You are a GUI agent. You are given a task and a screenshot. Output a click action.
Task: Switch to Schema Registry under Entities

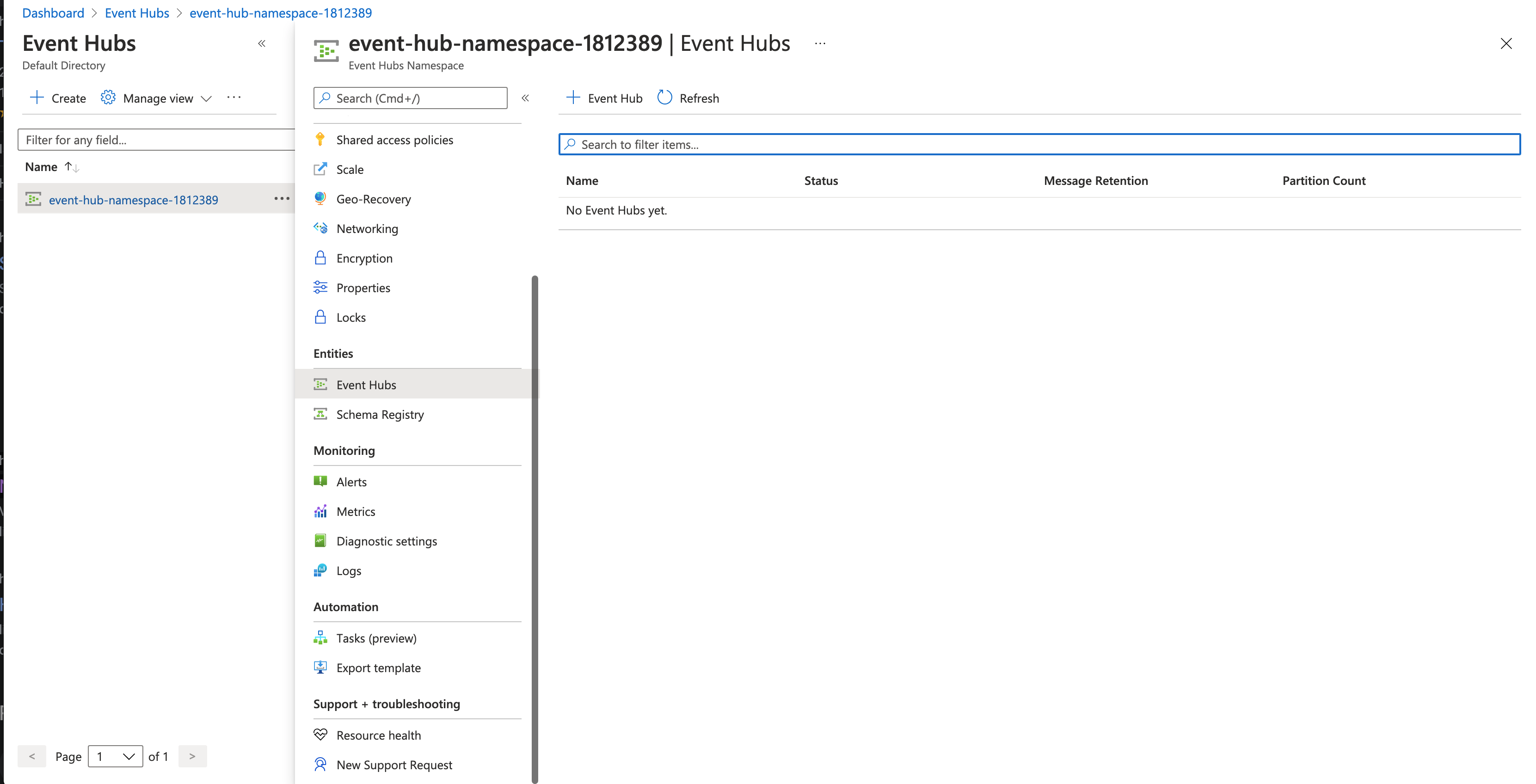click(380, 414)
